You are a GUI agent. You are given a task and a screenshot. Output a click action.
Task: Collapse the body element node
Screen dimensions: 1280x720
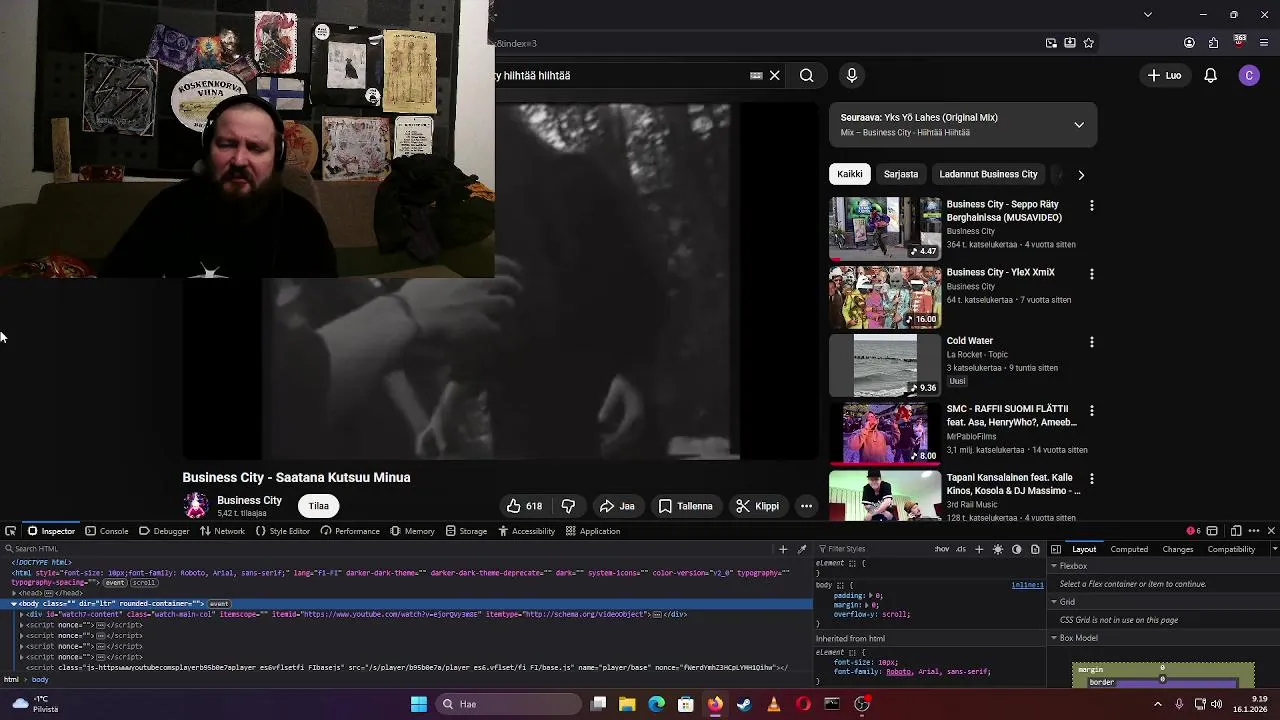click(13, 604)
